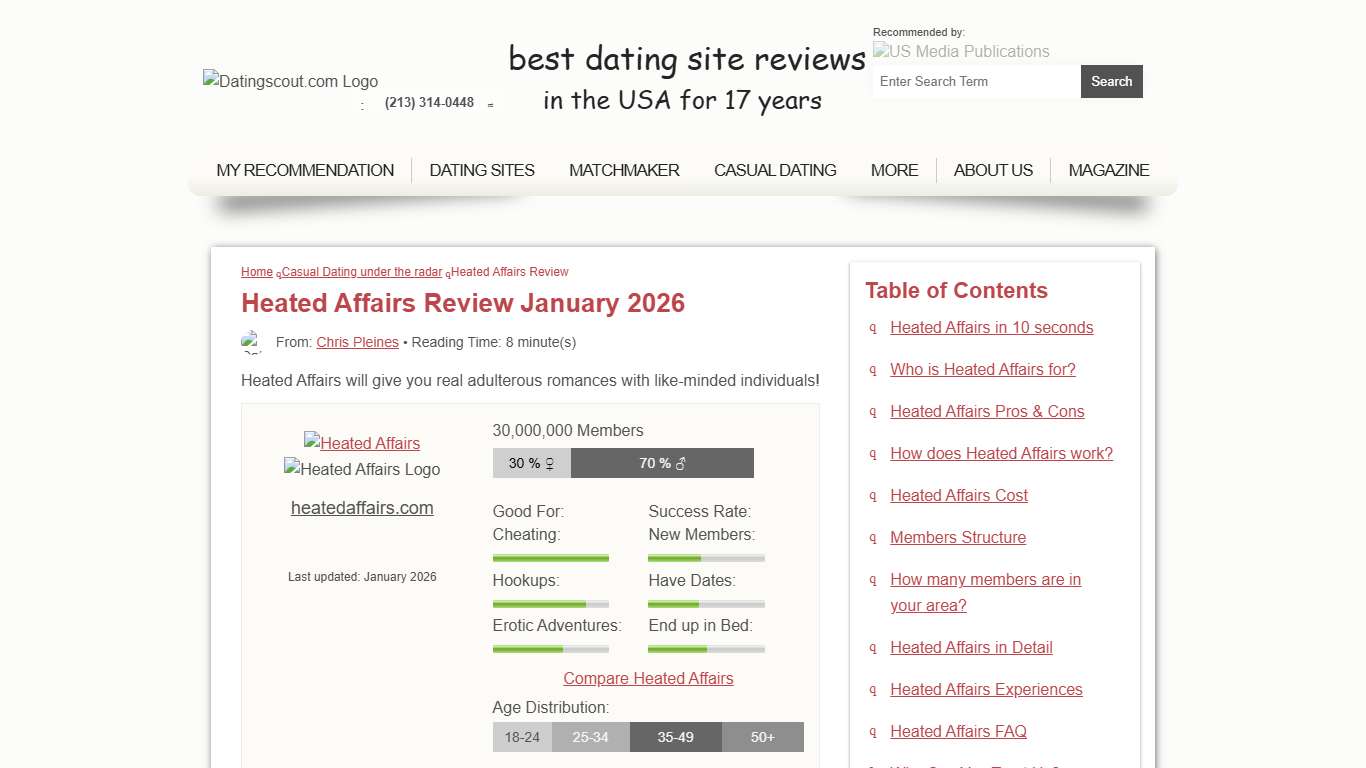
Task: Click the Heated Affairs logo image
Action: pos(362,469)
